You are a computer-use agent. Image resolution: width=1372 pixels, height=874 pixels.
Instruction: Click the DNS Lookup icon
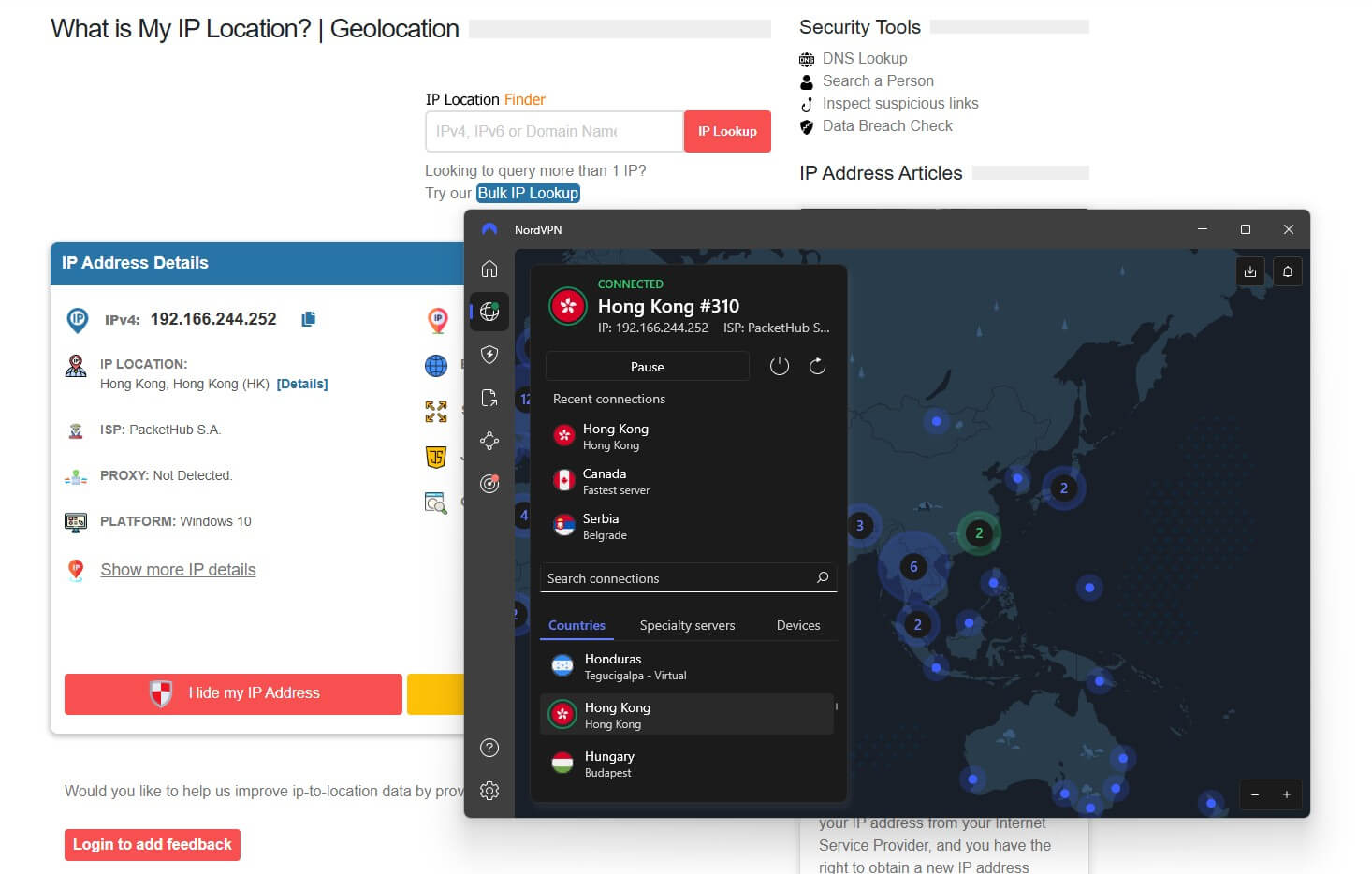(x=807, y=59)
